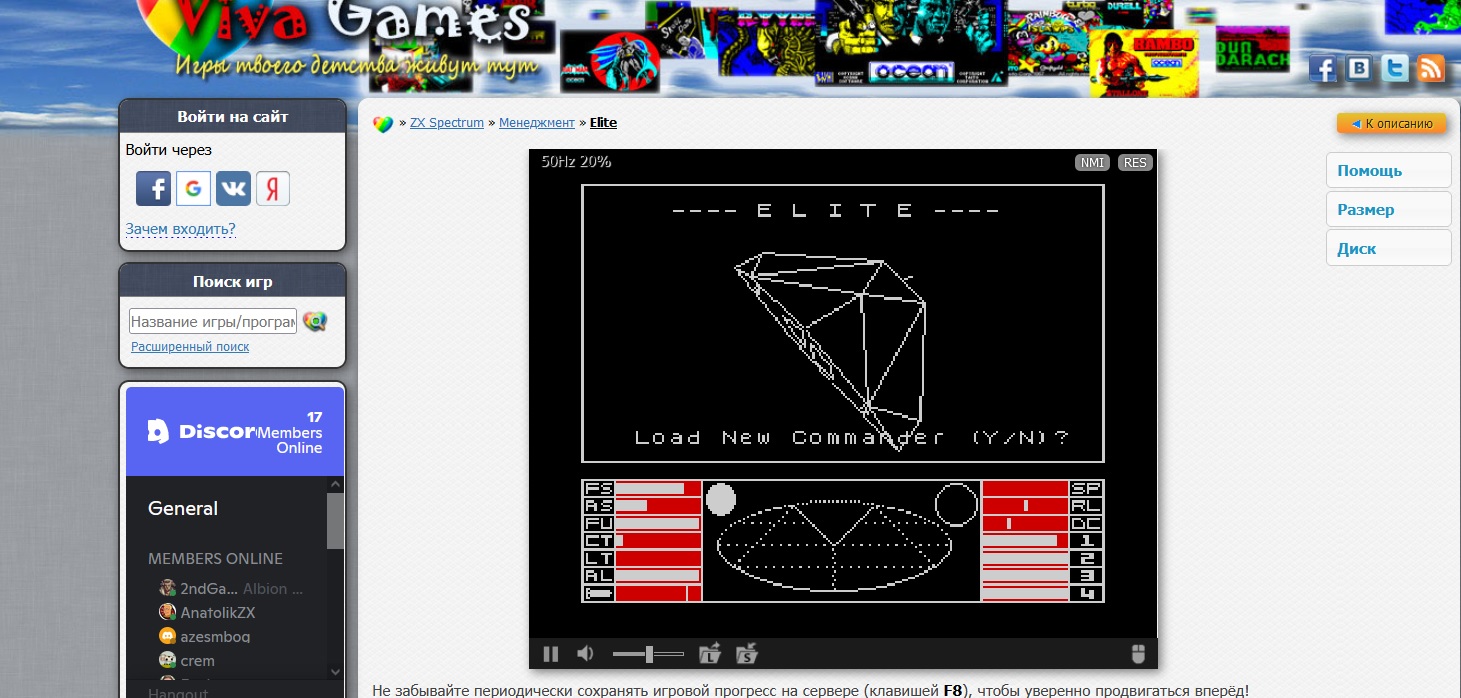
Task: Click the 'Elite' breadcrumb link
Action: [x=603, y=123]
